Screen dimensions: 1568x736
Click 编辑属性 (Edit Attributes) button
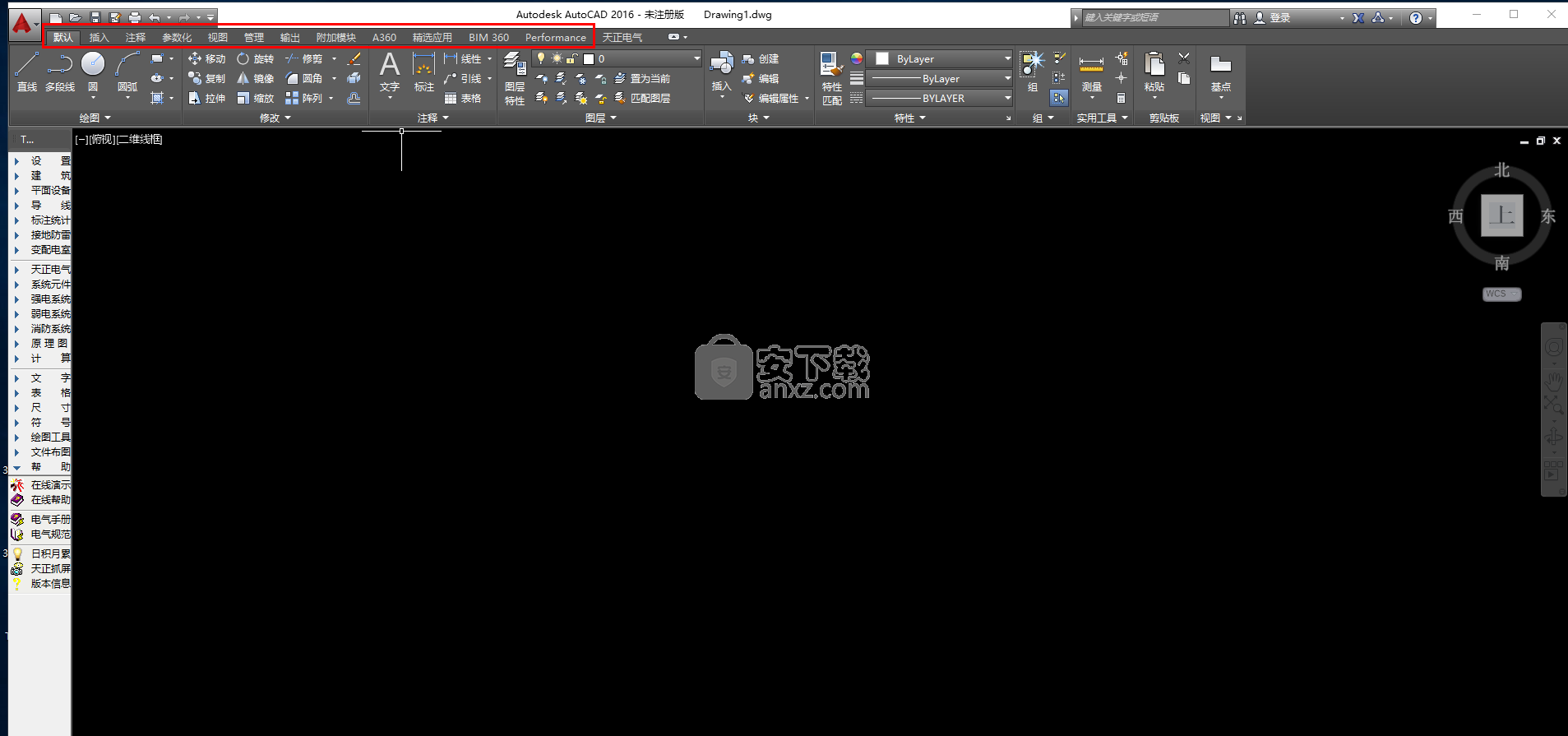tap(771, 99)
